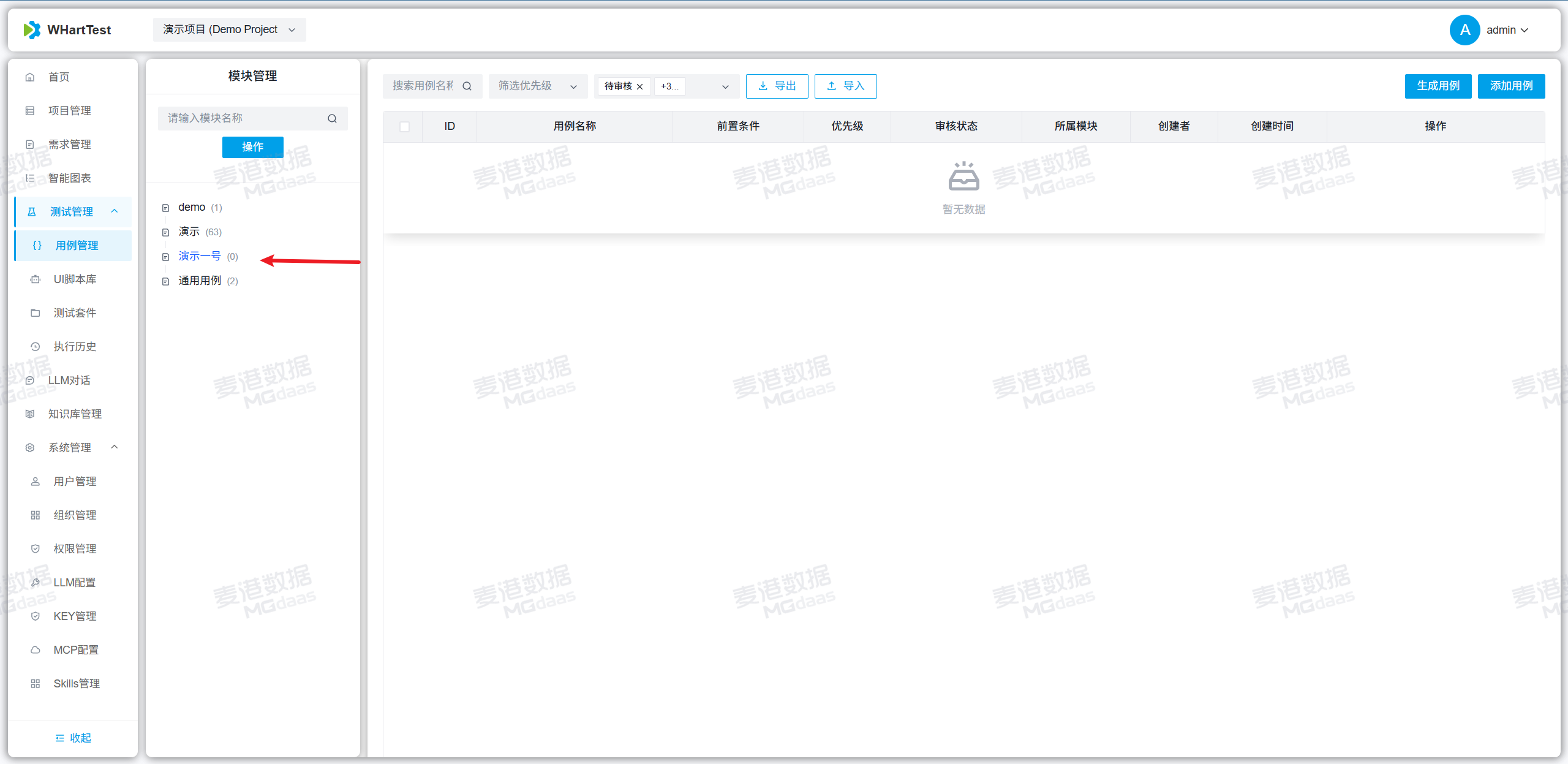Open the 筛选优先级 priority dropdown
This screenshot has width=1568, height=764.
point(537,86)
